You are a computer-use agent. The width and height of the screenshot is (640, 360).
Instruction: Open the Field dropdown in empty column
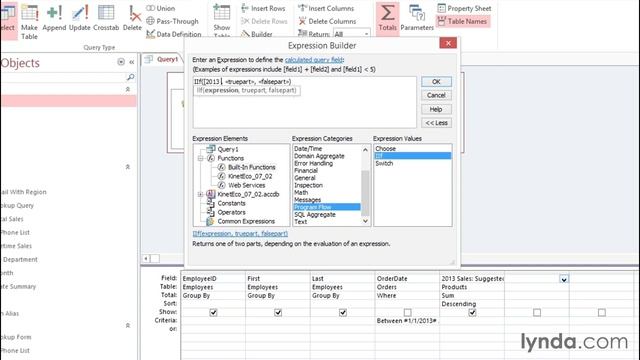[x=564, y=279]
